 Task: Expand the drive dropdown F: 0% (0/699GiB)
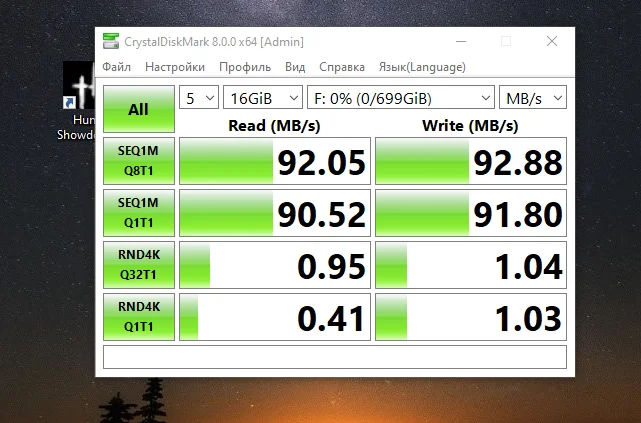point(401,98)
